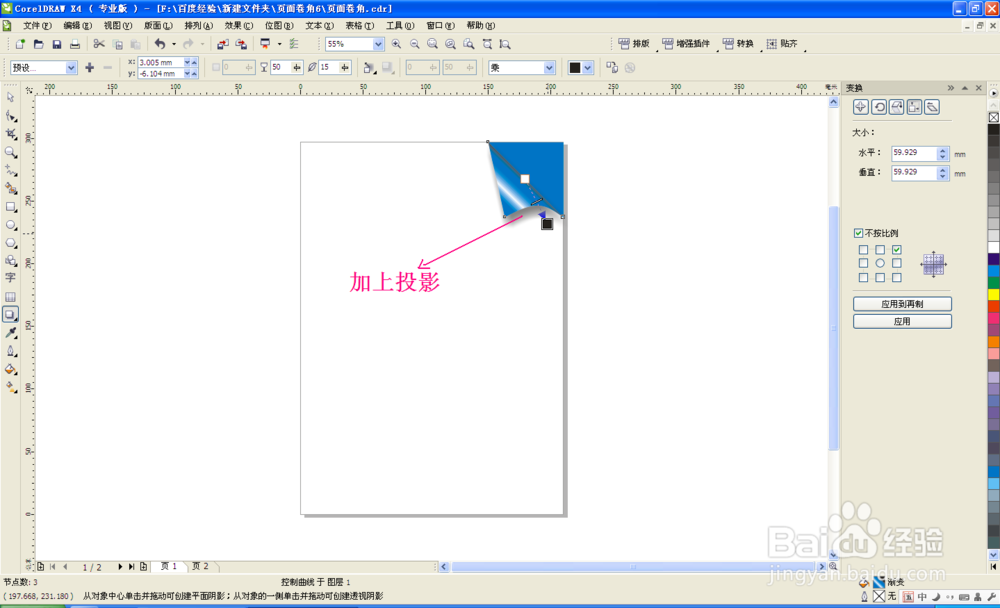Screen dimensions: 1000x608
Task: Open the zoom level 55% dropdown
Action: coord(377,44)
